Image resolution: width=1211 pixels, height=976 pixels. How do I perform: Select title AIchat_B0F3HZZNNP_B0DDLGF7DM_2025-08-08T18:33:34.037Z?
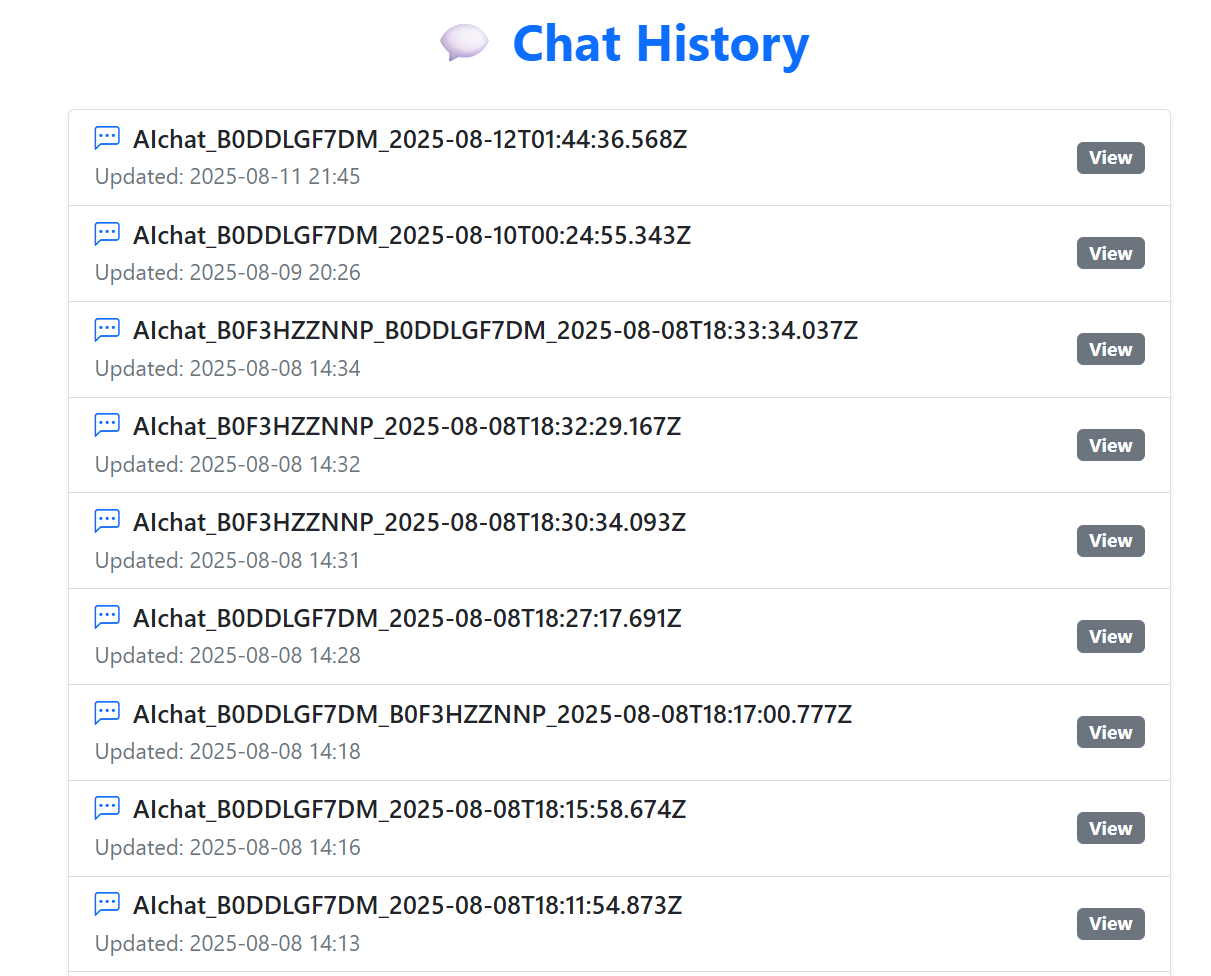pos(495,330)
